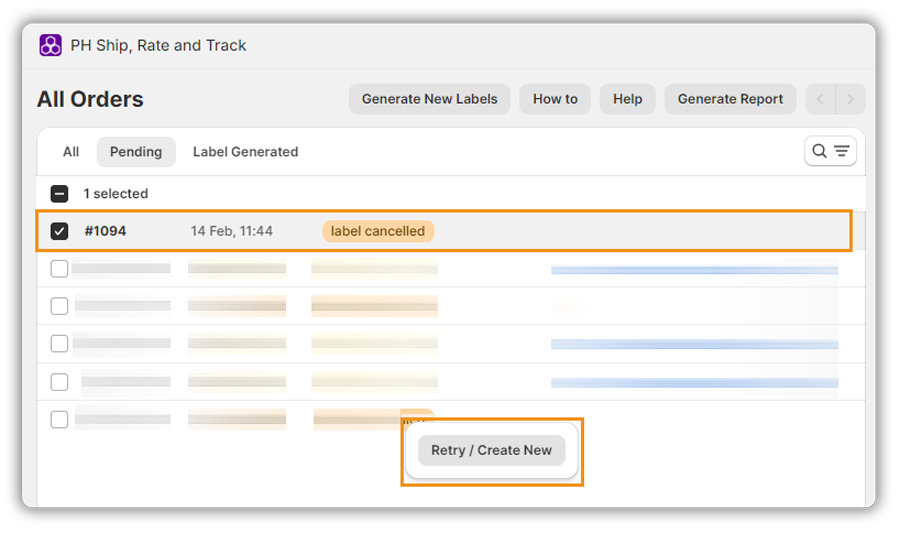
Task: Go to next page arrow
Action: pos(851,99)
